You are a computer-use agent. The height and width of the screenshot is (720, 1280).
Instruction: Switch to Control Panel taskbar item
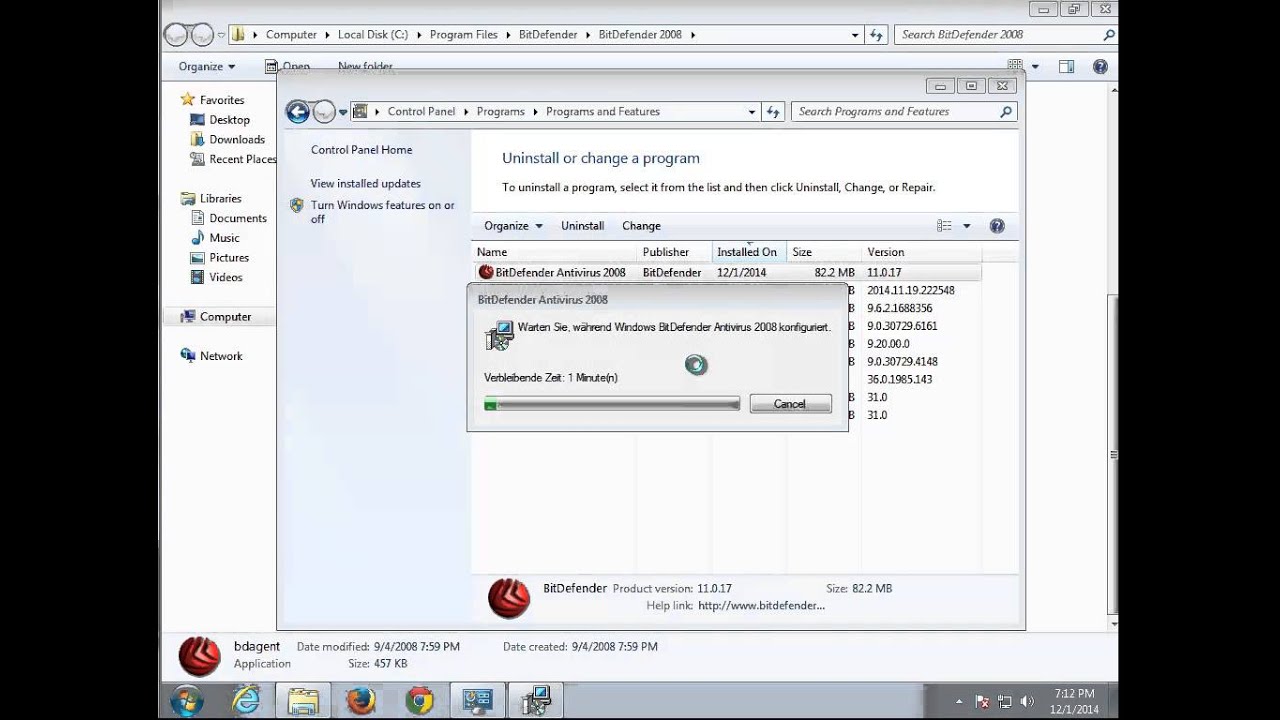[x=478, y=701]
